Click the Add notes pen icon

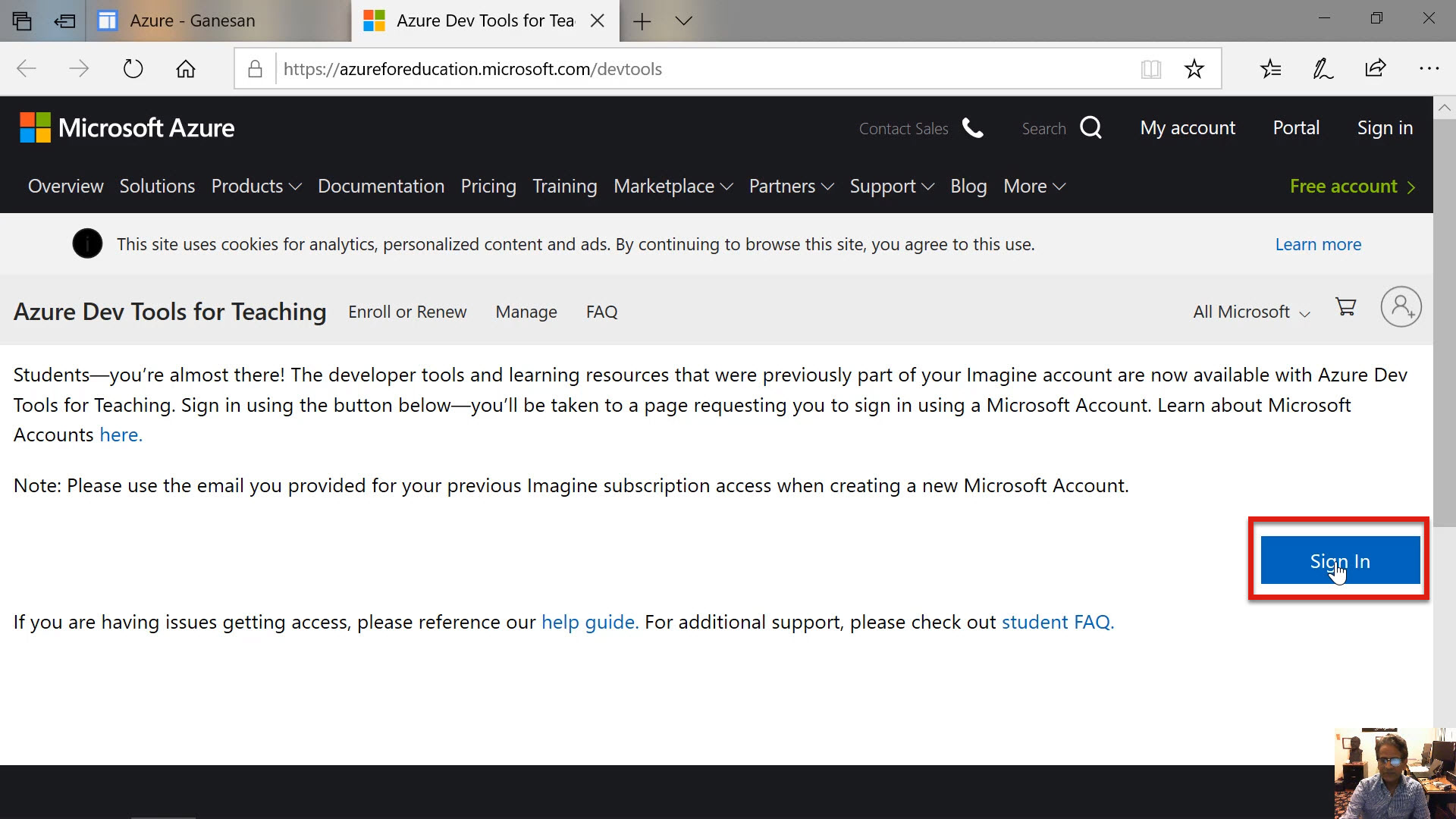point(1323,69)
